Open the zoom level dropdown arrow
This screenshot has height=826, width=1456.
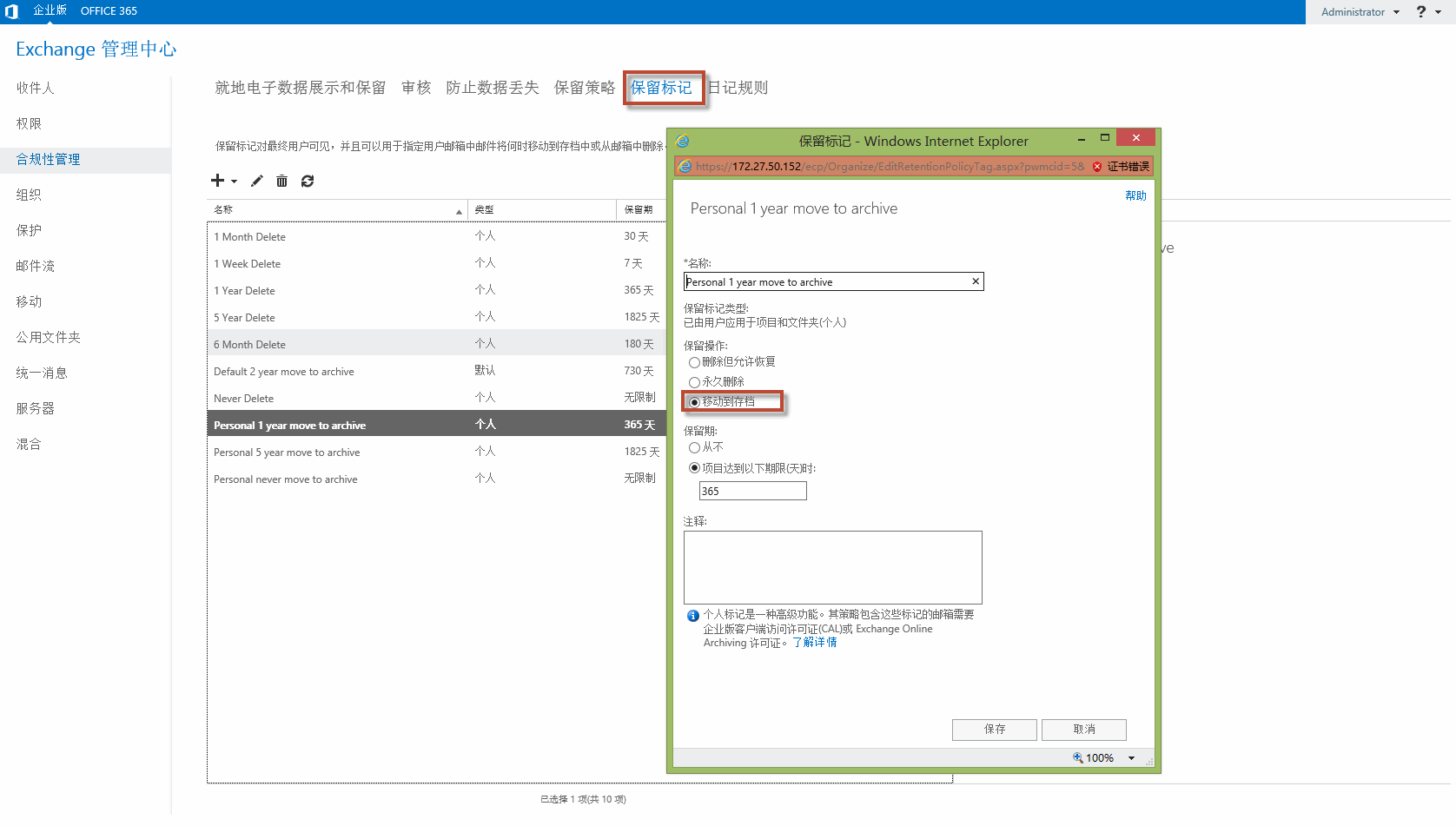pyautogui.click(x=1131, y=758)
